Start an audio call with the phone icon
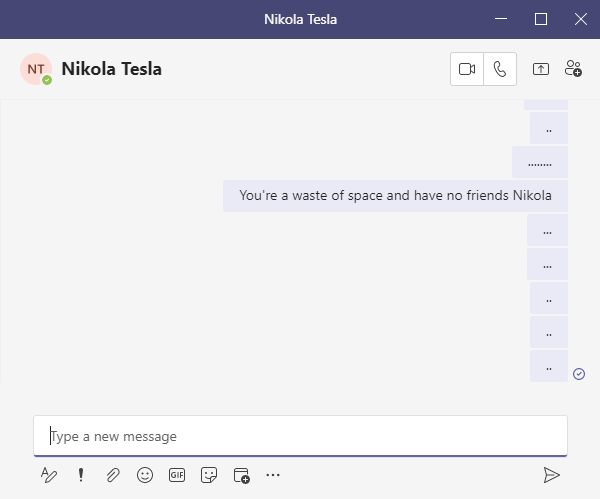 click(500, 69)
